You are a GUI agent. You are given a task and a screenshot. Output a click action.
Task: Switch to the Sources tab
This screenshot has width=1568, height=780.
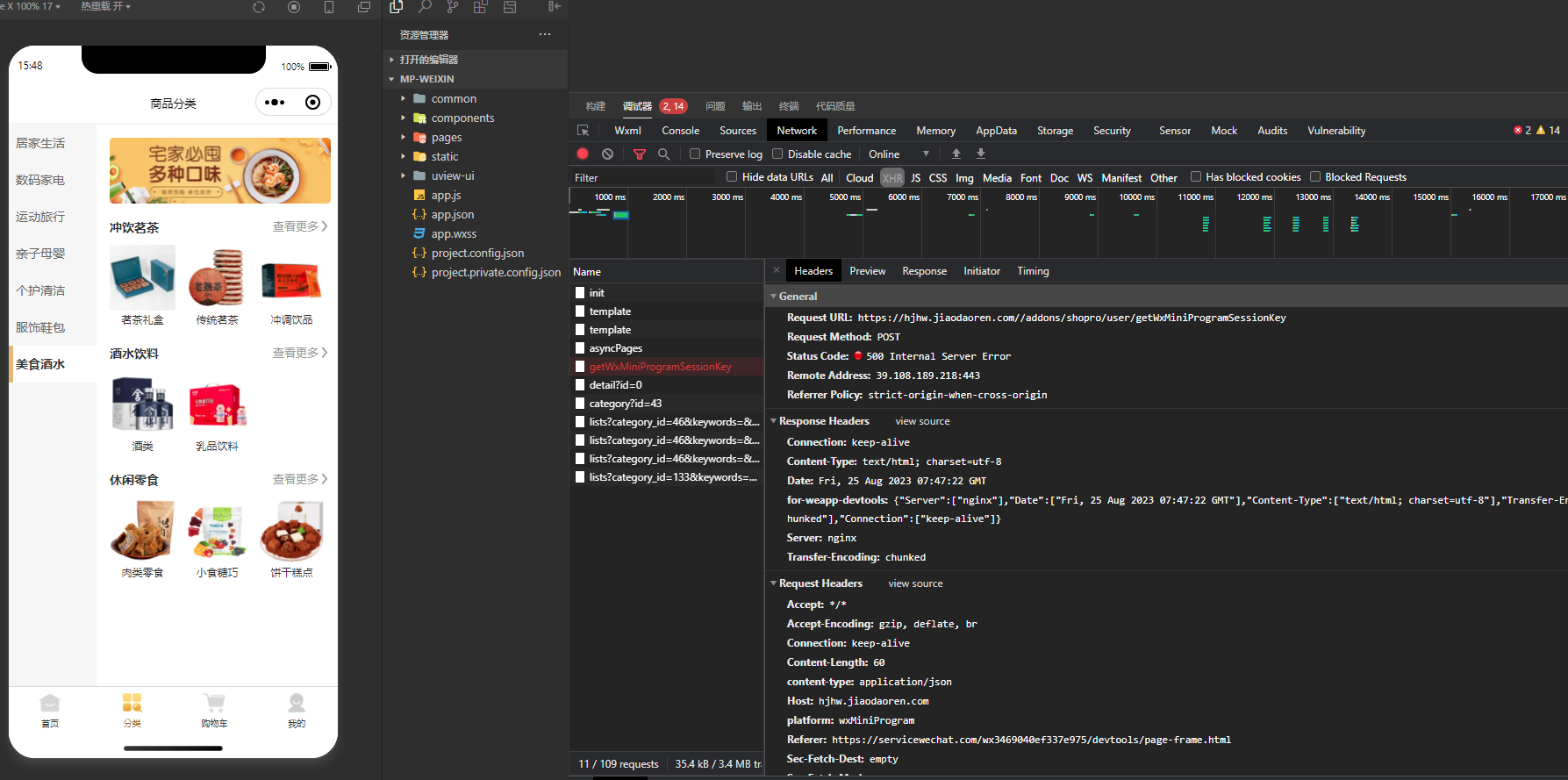(738, 130)
